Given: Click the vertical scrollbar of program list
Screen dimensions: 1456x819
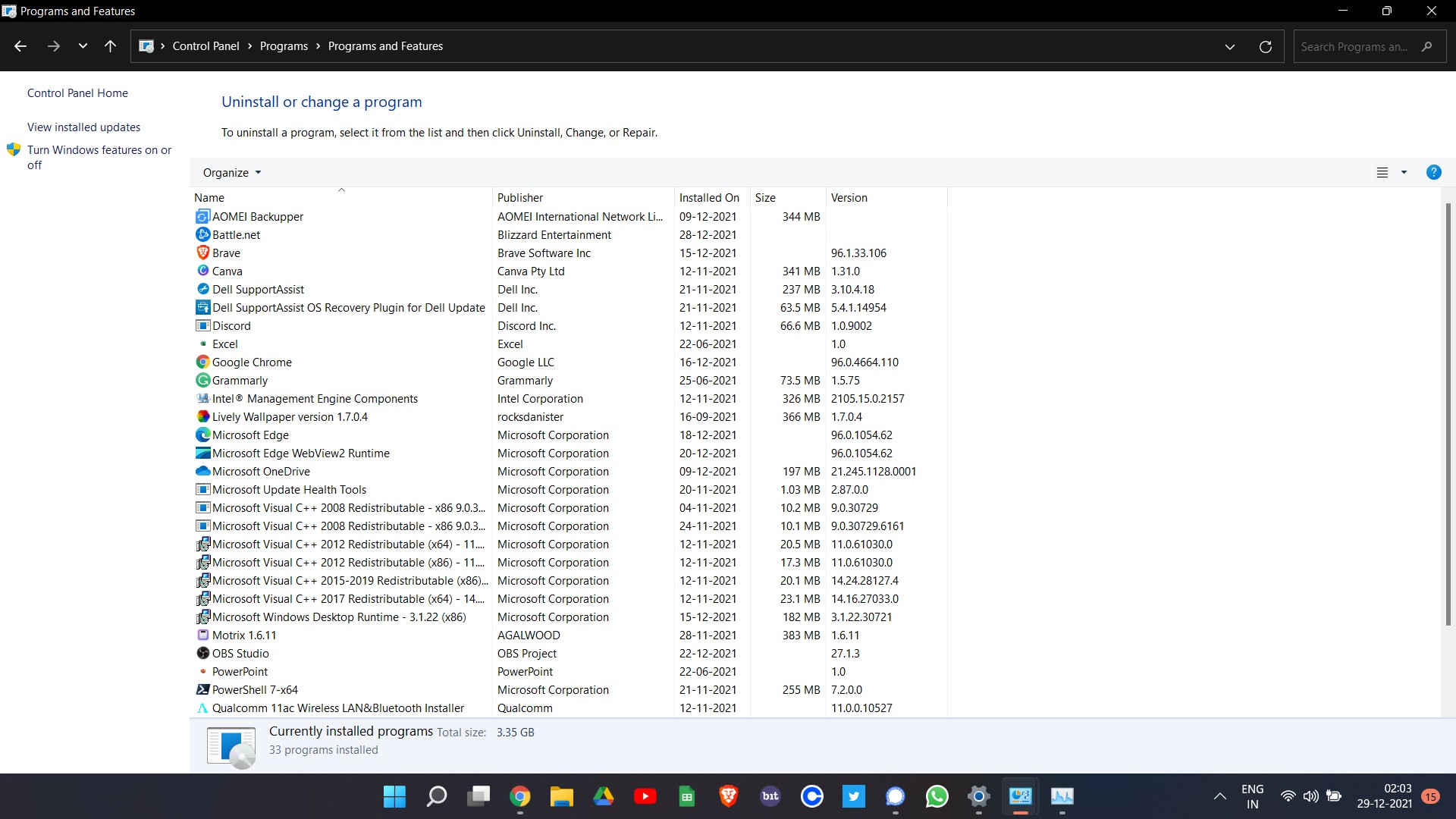Looking at the screenshot, I should tap(1448, 414).
